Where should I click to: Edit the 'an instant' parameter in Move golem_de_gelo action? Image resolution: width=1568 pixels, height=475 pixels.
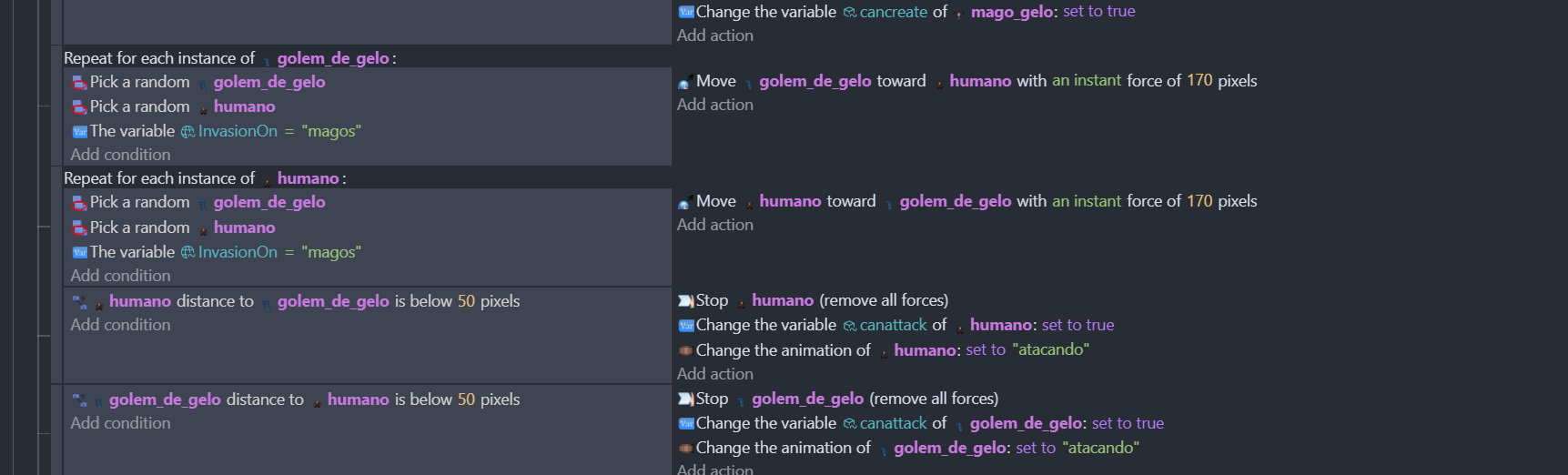pos(1087,81)
